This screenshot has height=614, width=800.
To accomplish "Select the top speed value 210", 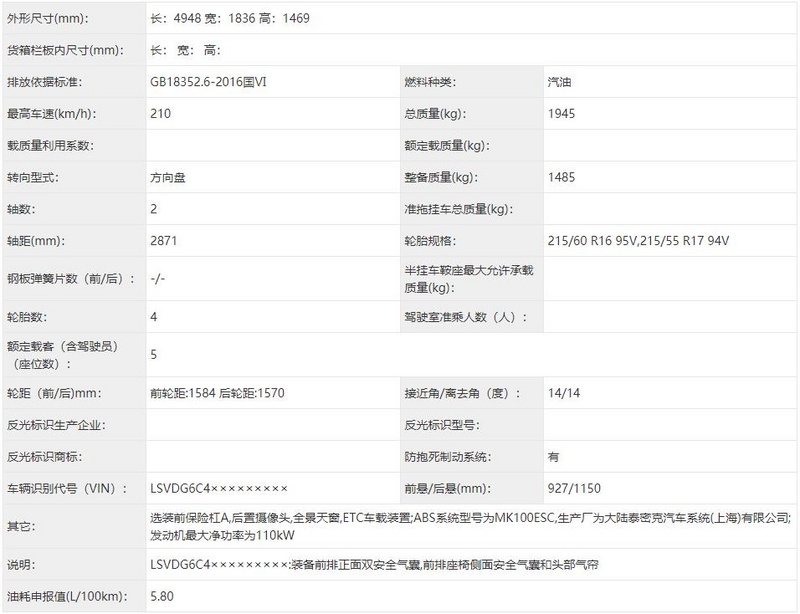I will point(160,114).
